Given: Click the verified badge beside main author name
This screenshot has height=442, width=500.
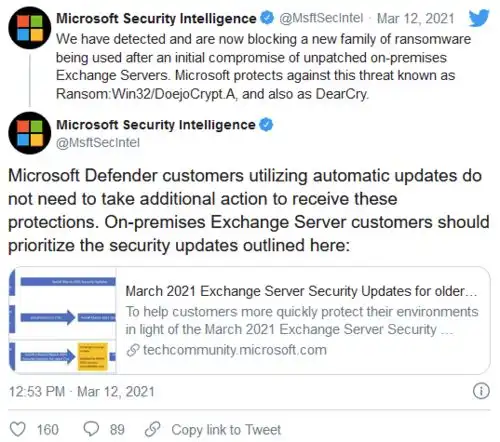Looking at the screenshot, I should [266, 125].
